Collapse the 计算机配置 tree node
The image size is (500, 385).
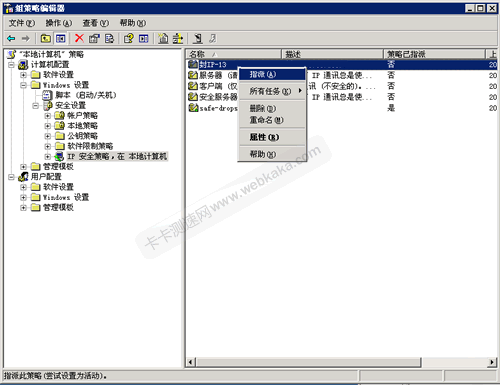point(11,65)
